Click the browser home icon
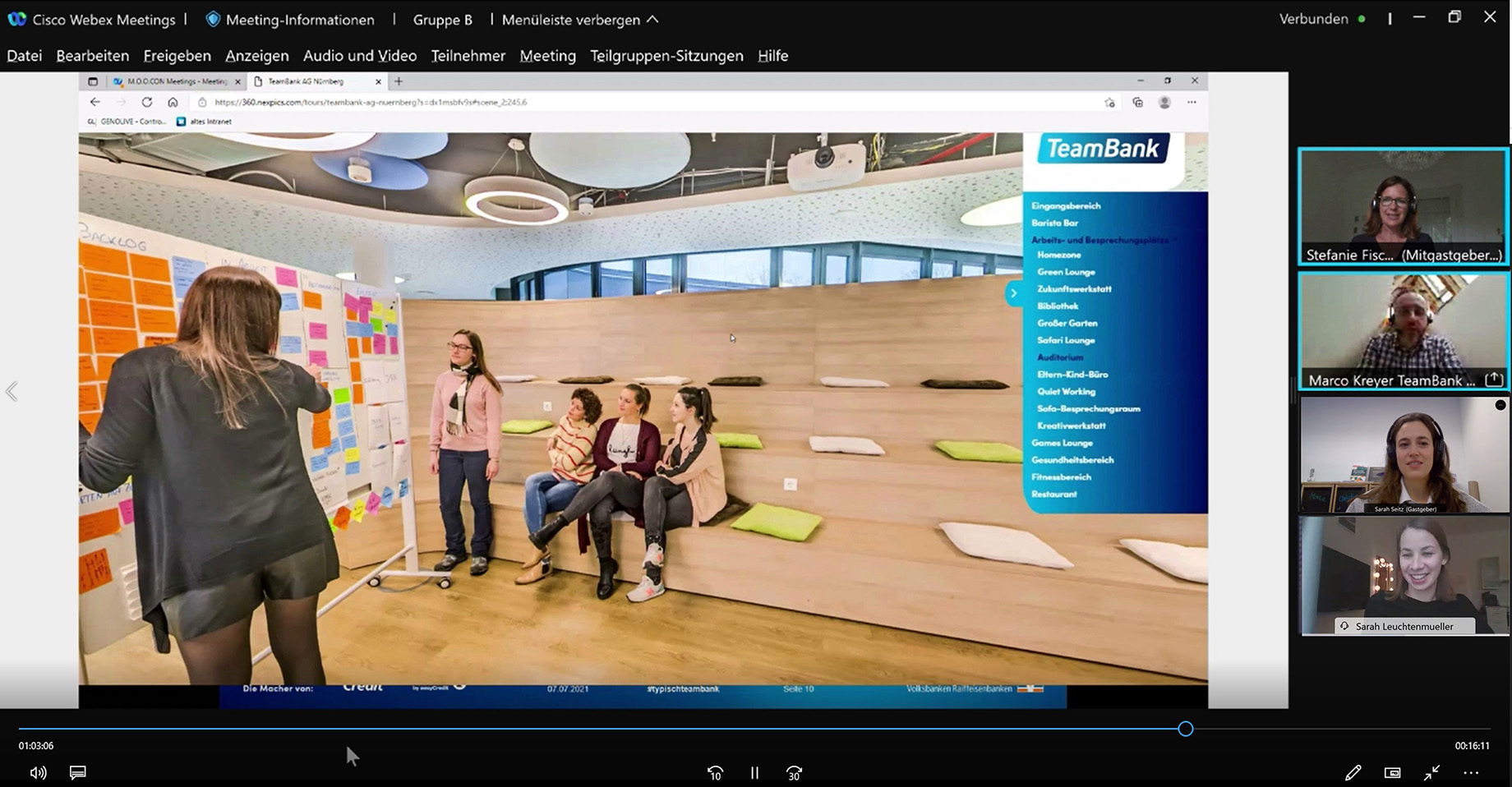 pyautogui.click(x=173, y=102)
